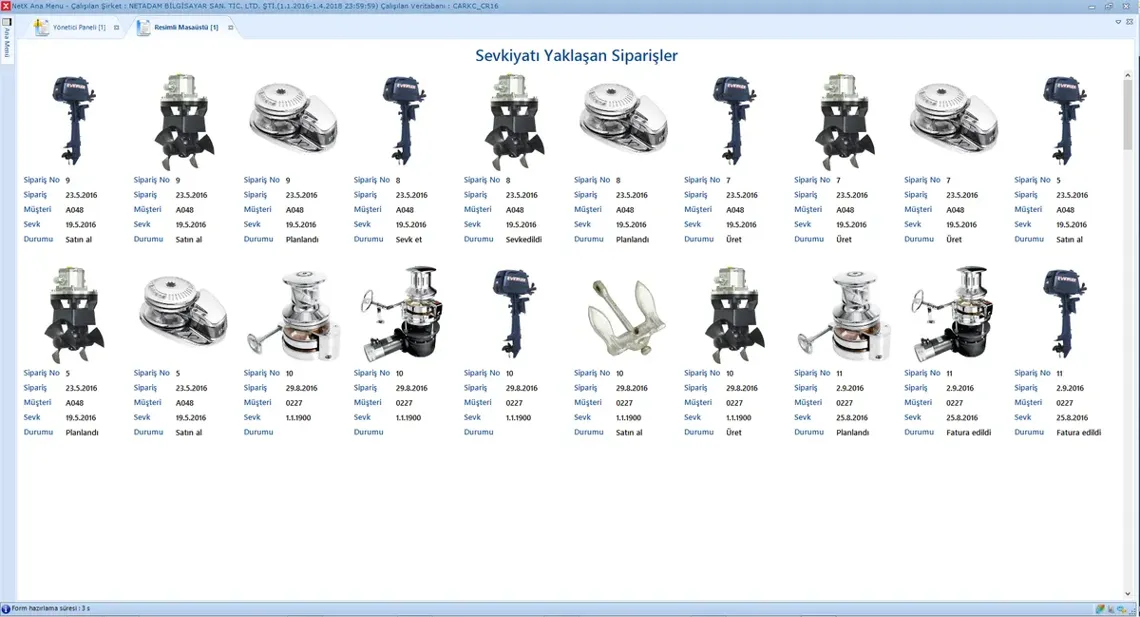Open the tab list dropdown arrow at top right
Viewport: 1140px width, 617px height.
pos(1118,21)
